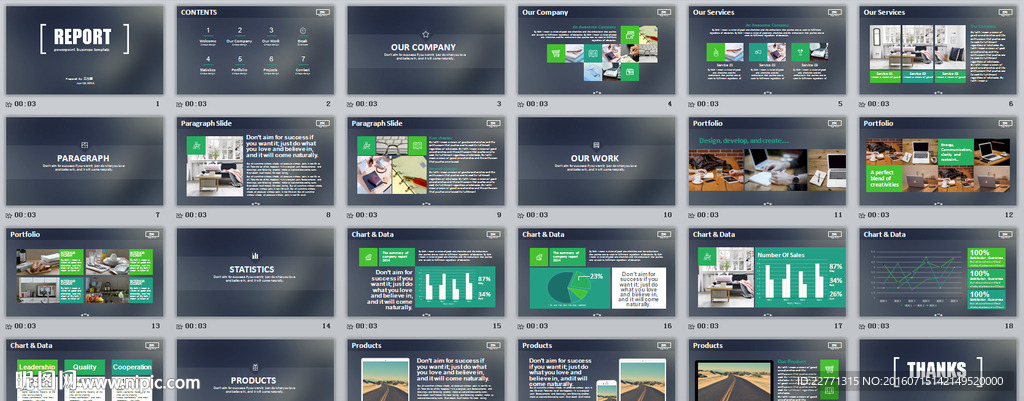Click the transition star icon under slide 16
Viewport: 1024px width, 401px height.
pos(520,326)
